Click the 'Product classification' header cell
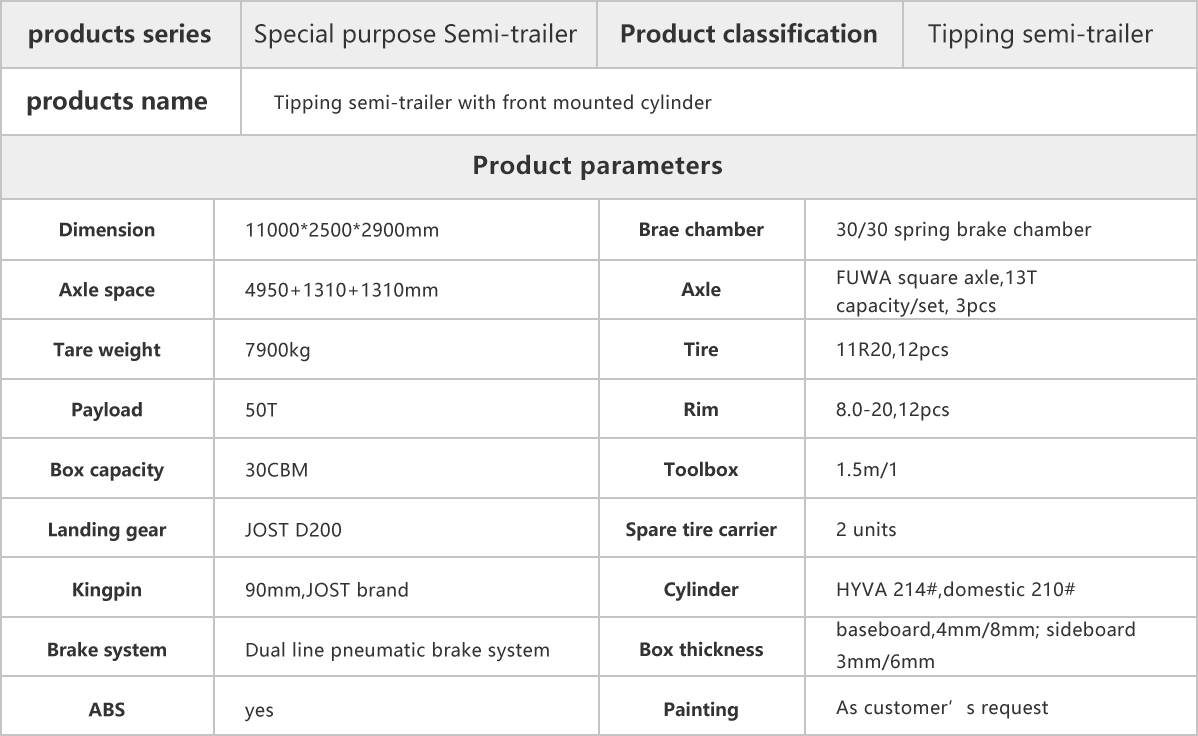This screenshot has width=1198, height=736. click(749, 34)
